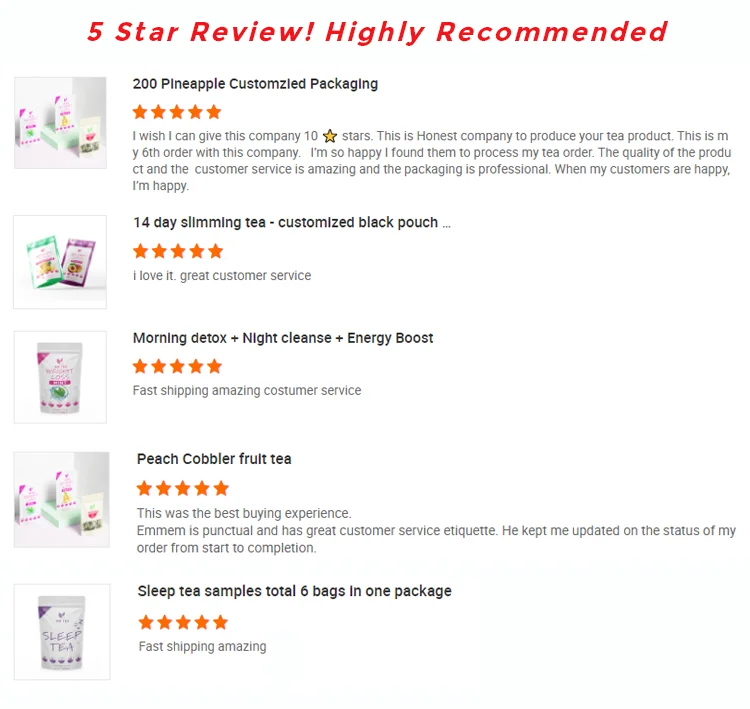Open the Morning detox weight loss pouch thumbnail

60,377
